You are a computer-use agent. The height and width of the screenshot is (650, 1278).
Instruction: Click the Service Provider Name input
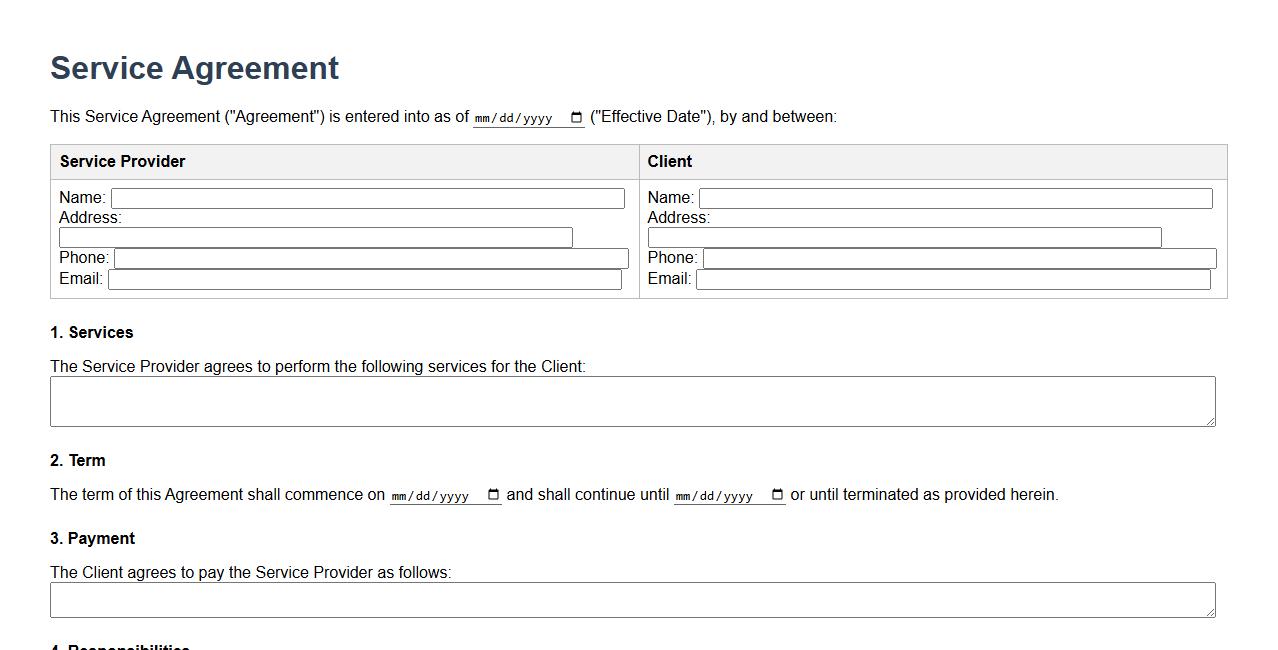pyautogui.click(x=368, y=198)
